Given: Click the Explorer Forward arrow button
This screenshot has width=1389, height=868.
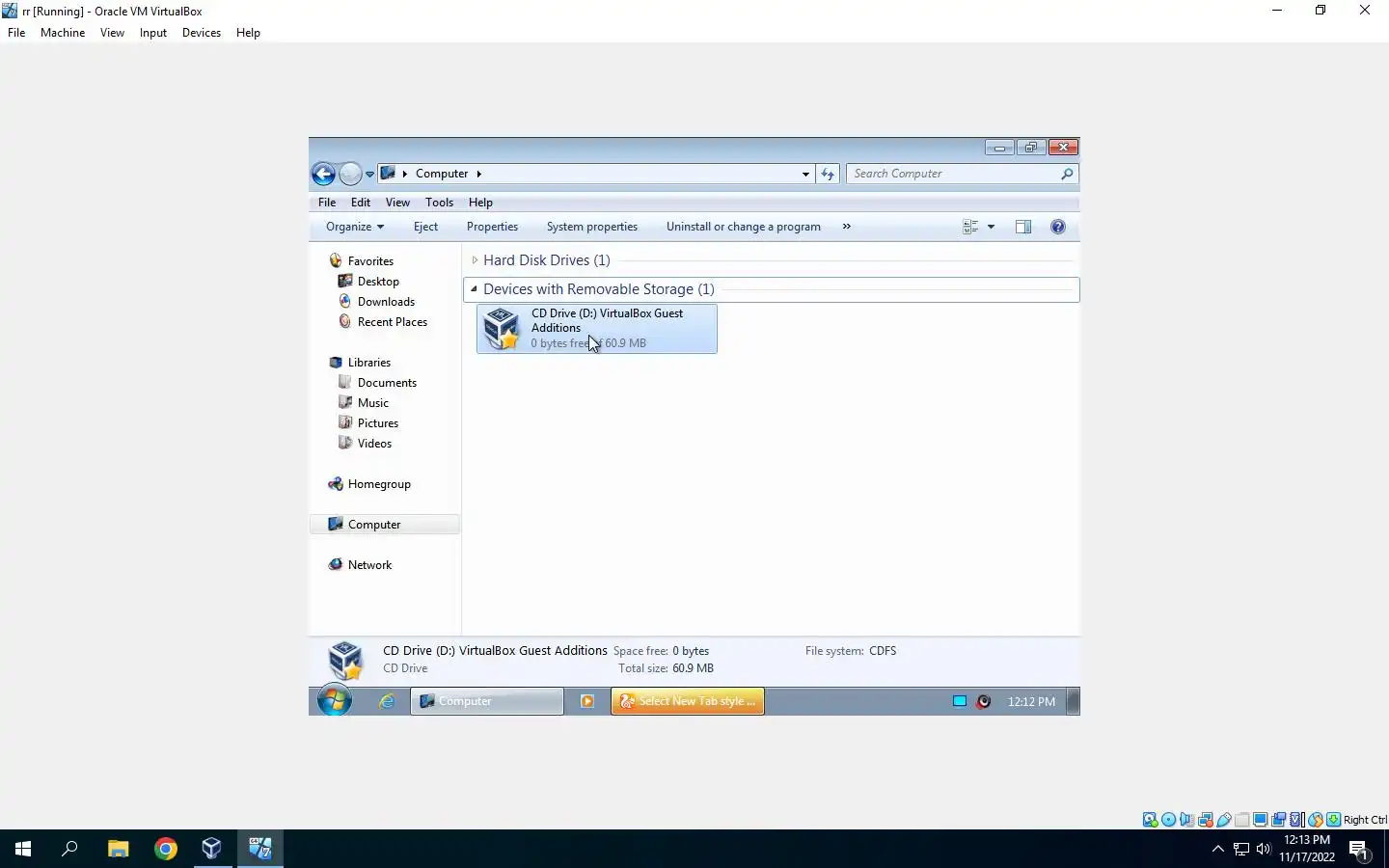Looking at the screenshot, I should click(x=350, y=174).
